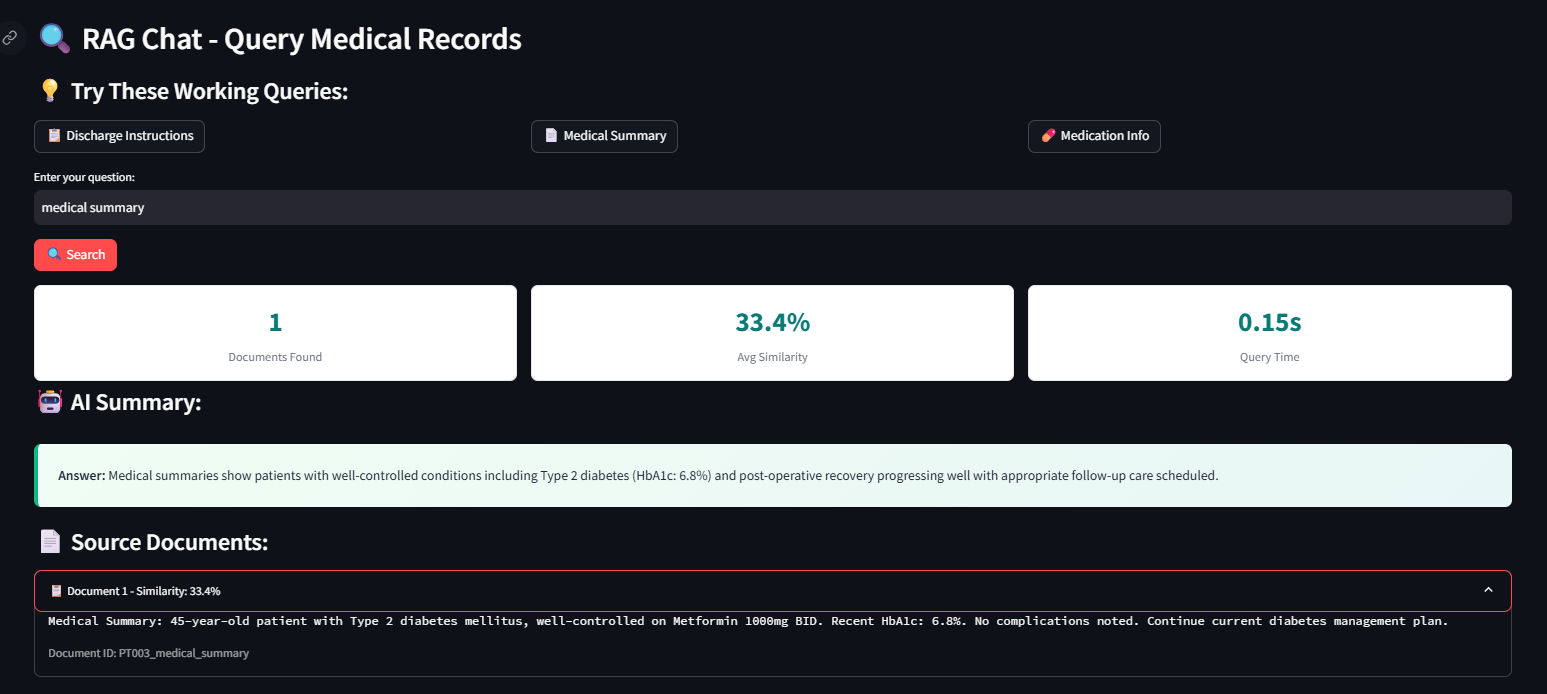This screenshot has width=1547, height=694.
Task: Click the page icon beside Source Documents heading
Action: (50, 542)
